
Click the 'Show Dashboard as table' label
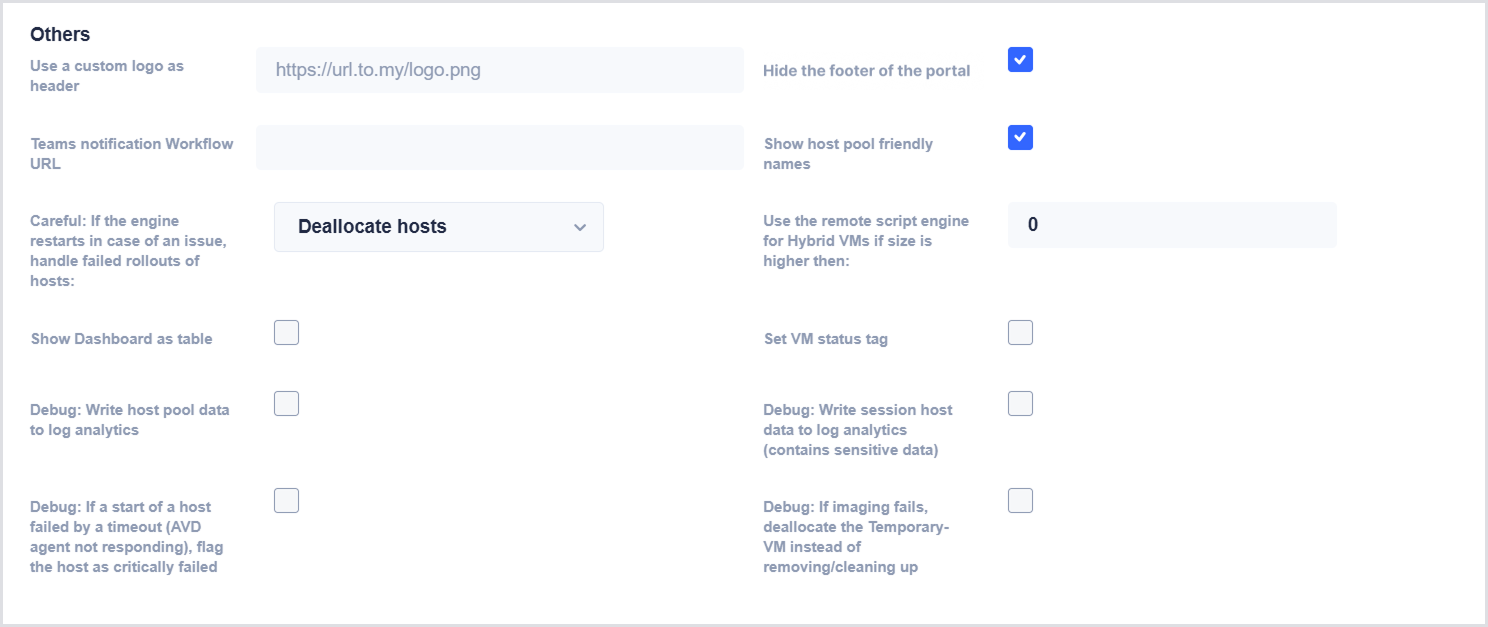click(122, 339)
